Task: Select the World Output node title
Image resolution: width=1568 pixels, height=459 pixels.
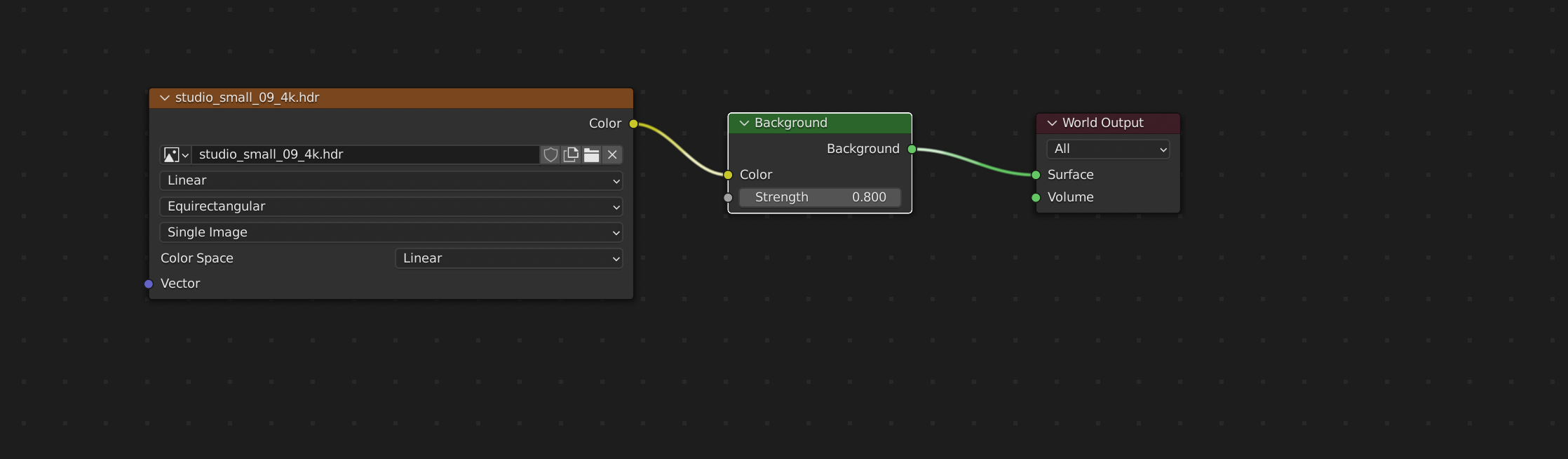Action: (x=1102, y=124)
